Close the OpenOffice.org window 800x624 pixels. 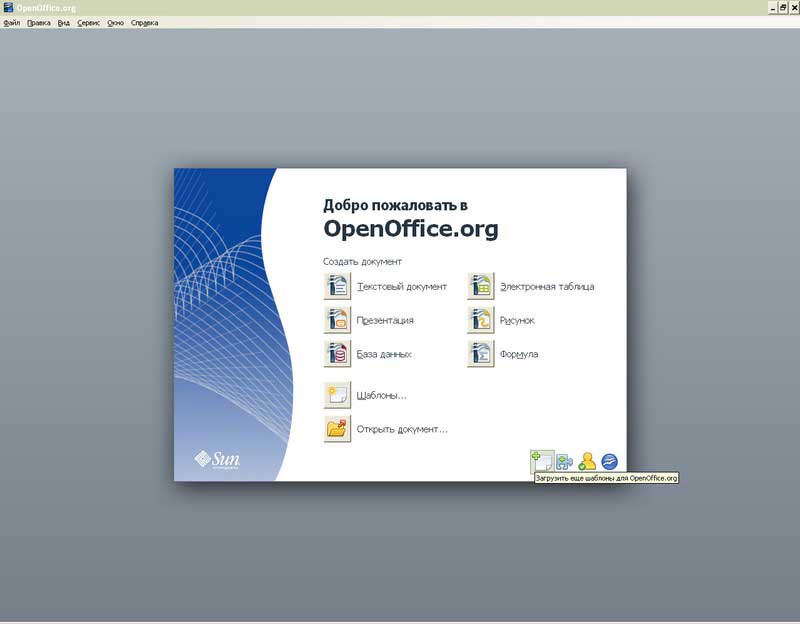pyautogui.click(x=794, y=8)
